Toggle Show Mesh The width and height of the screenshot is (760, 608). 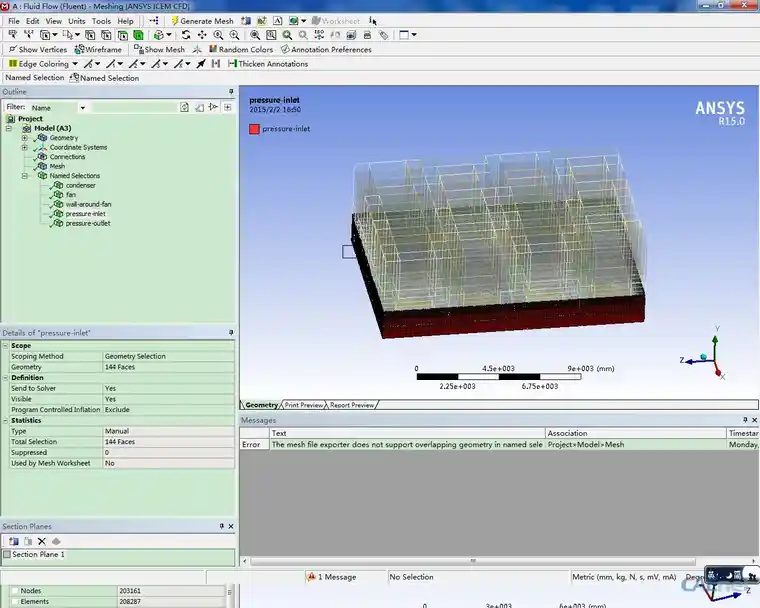pyautogui.click(x=159, y=49)
